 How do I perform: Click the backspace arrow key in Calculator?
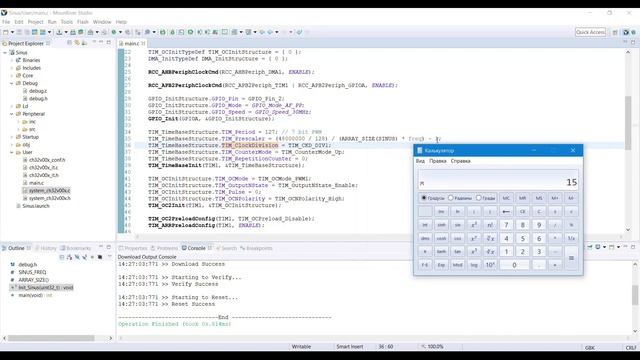click(506, 211)
